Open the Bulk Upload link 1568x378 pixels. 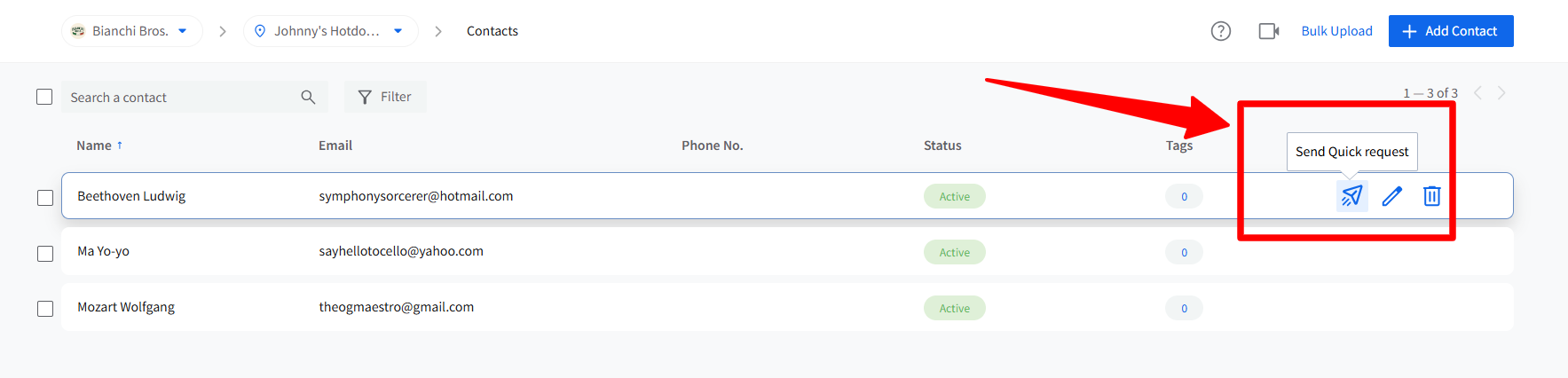[1336, 31]
